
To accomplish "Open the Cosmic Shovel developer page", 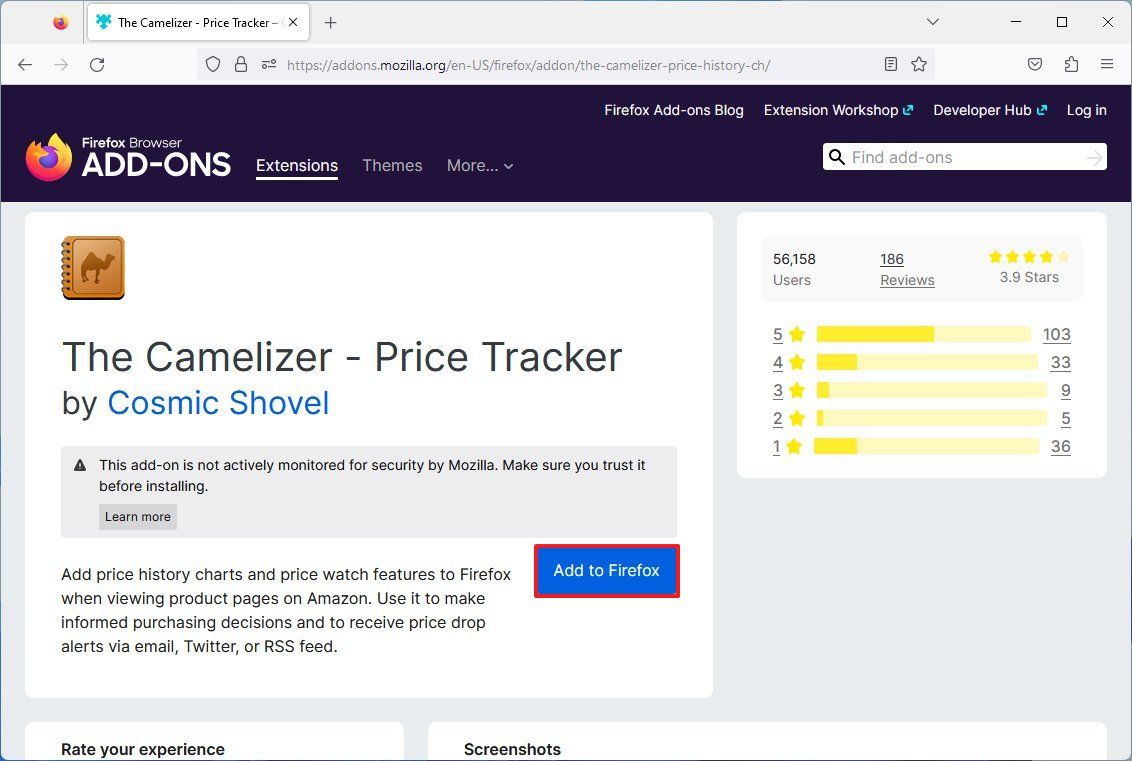I will pos(218,403).
